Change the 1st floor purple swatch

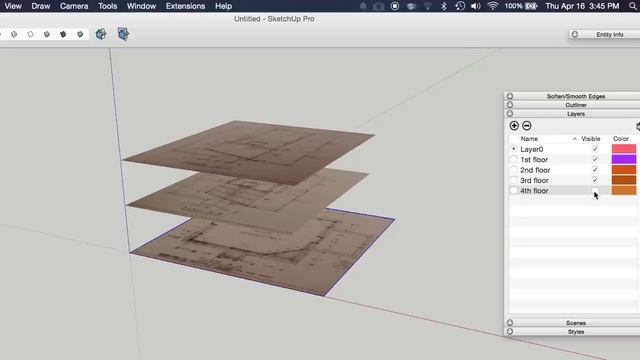click(x=624, y=160)
